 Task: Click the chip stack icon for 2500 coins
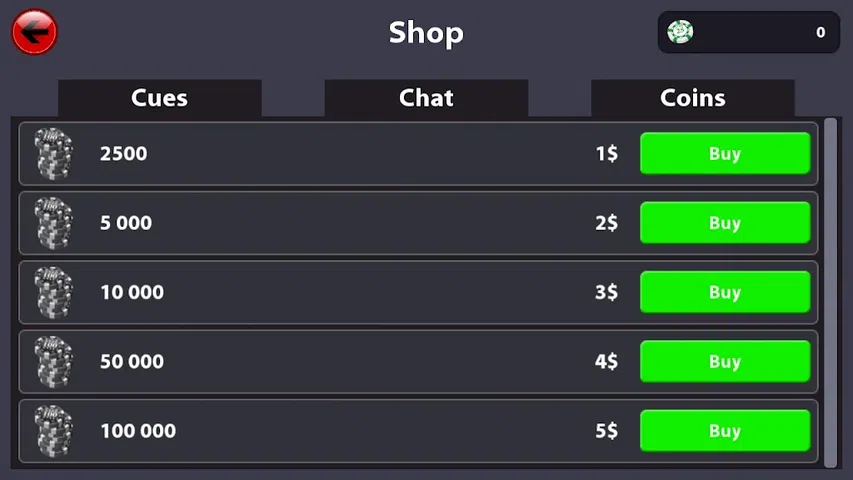click(x=54, y=154)
